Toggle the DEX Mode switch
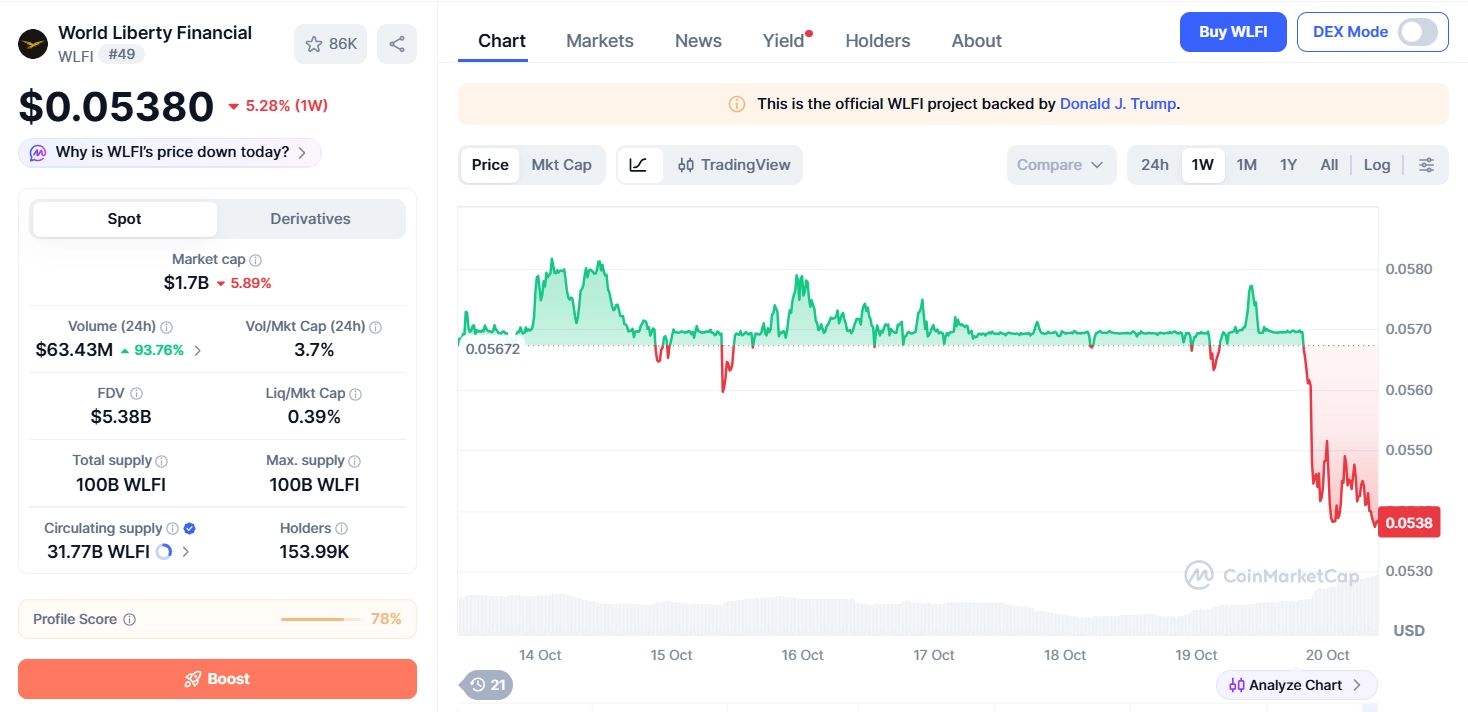The height and width of the screenshot is (712, 1468). (1418, 32)
